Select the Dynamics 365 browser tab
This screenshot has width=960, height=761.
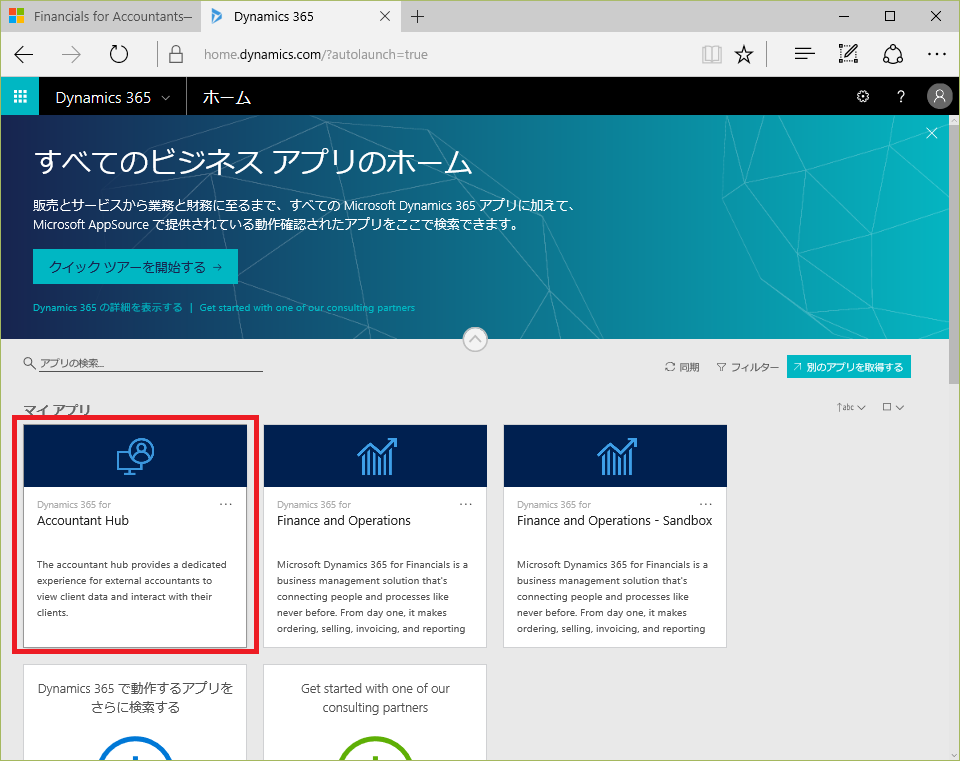coord(301,17)
